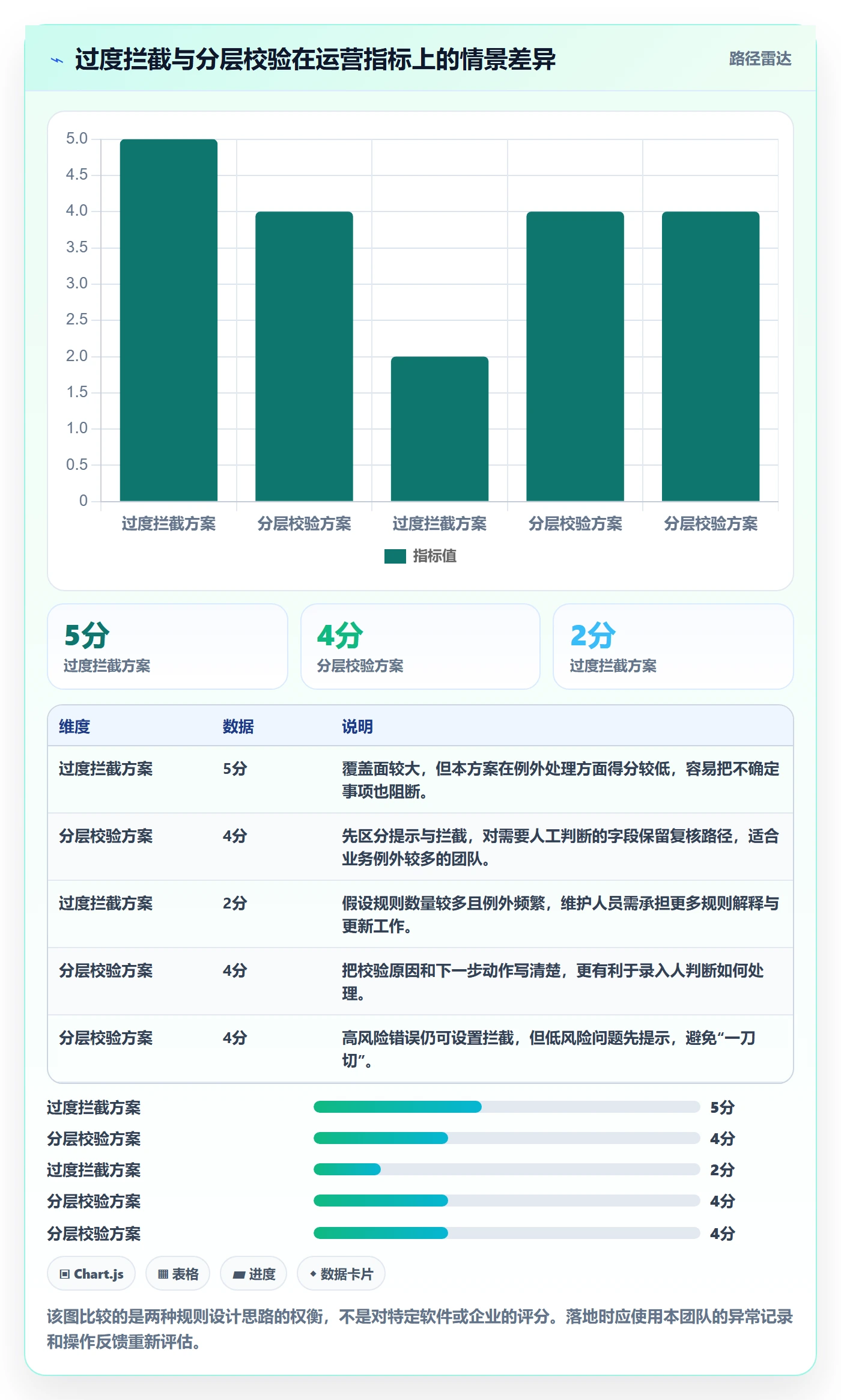Toggle the 指标值 legend color swatch

point(395,556)
